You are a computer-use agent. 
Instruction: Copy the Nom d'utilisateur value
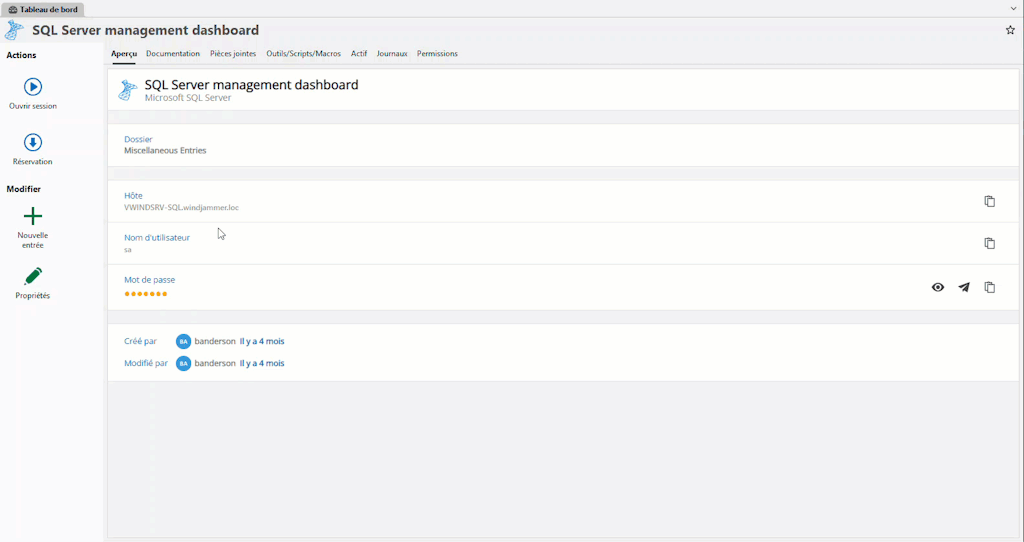pos(989,243)
